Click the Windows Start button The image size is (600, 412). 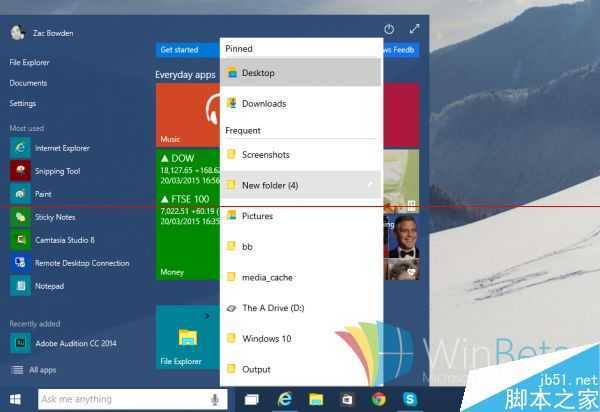point(15,399)
